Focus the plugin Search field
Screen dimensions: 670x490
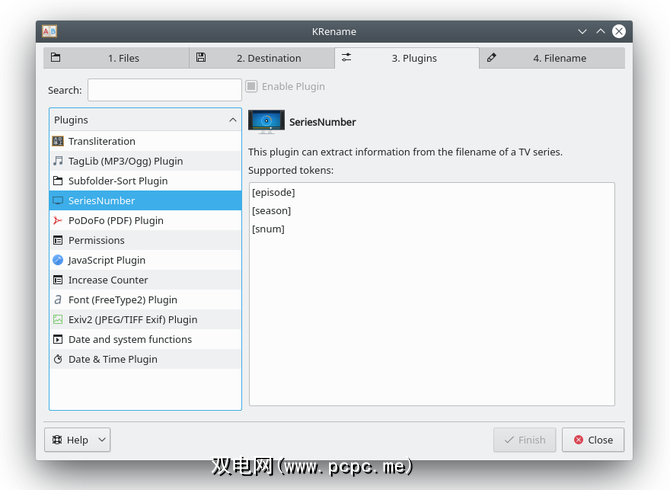click(x=165, y=90)
